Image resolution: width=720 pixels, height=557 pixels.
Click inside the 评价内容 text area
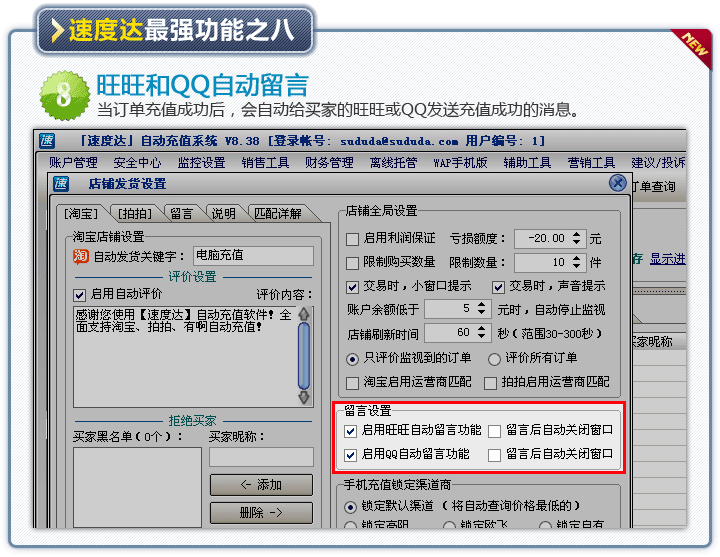coord(185,357)
